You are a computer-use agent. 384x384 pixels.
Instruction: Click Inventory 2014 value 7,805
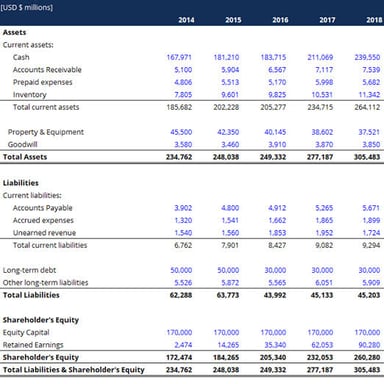pos(183,95)
